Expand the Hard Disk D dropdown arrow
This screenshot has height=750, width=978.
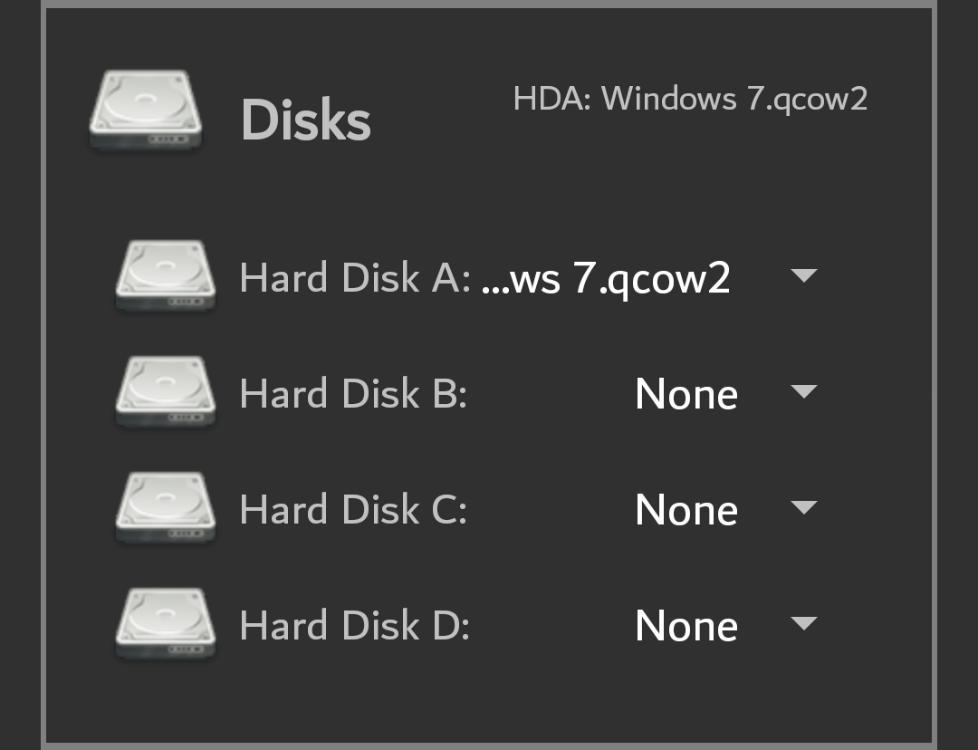pyautogui.click(x=803, y=623)
